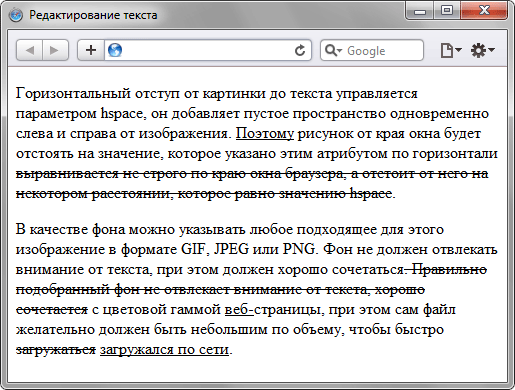This screenshot has width=515, height=390.
Task: Add a bookmark with the plus button
Action: 91,50
